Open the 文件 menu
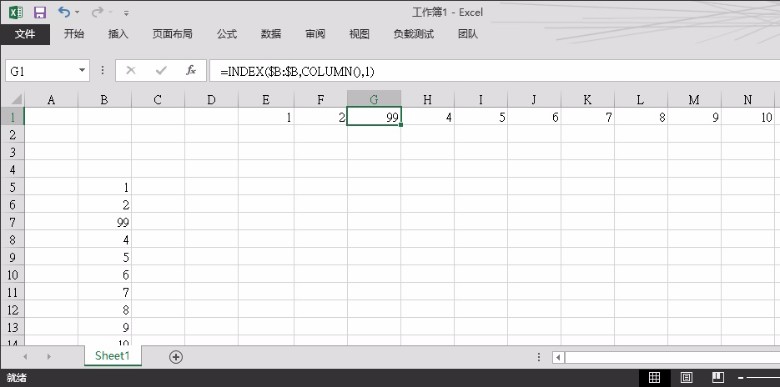The image size is (780, 387). pyautogui.click(x=25, y=34)
